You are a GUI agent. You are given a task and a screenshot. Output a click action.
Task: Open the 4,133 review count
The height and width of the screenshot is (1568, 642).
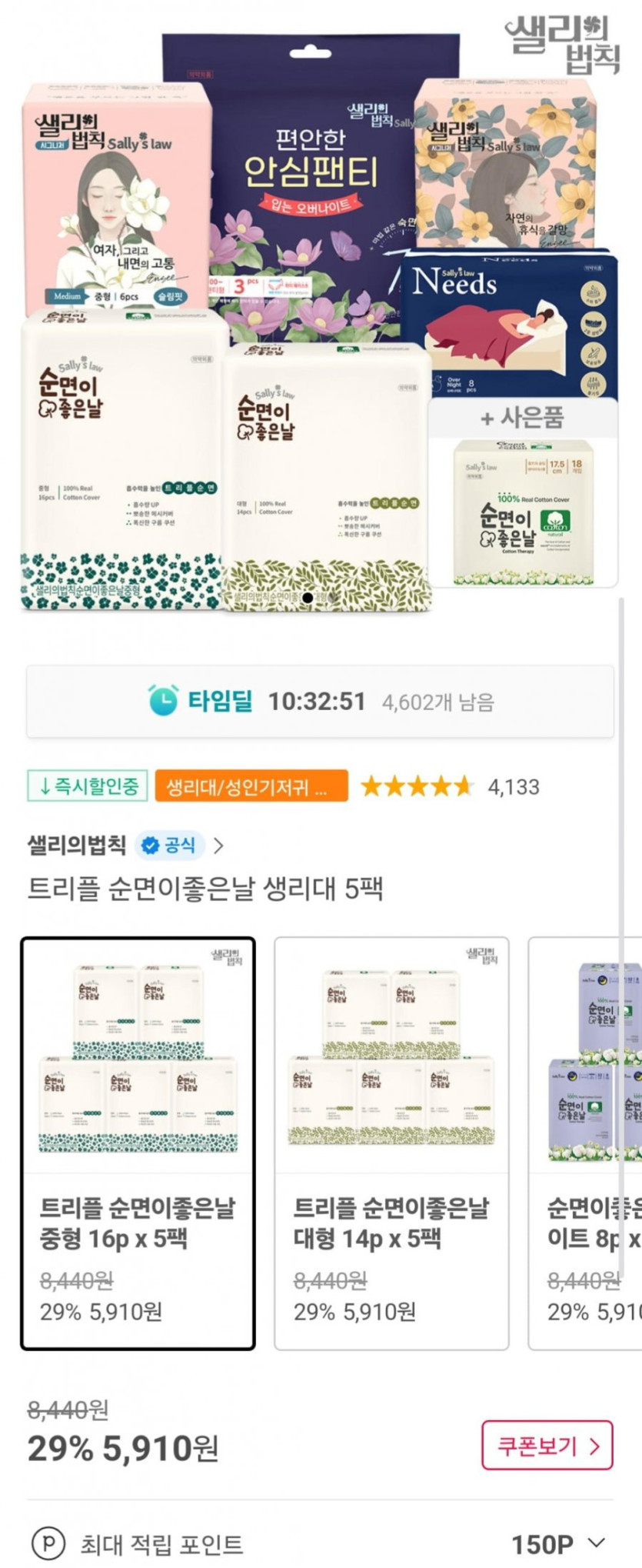(x=514, y=786)
